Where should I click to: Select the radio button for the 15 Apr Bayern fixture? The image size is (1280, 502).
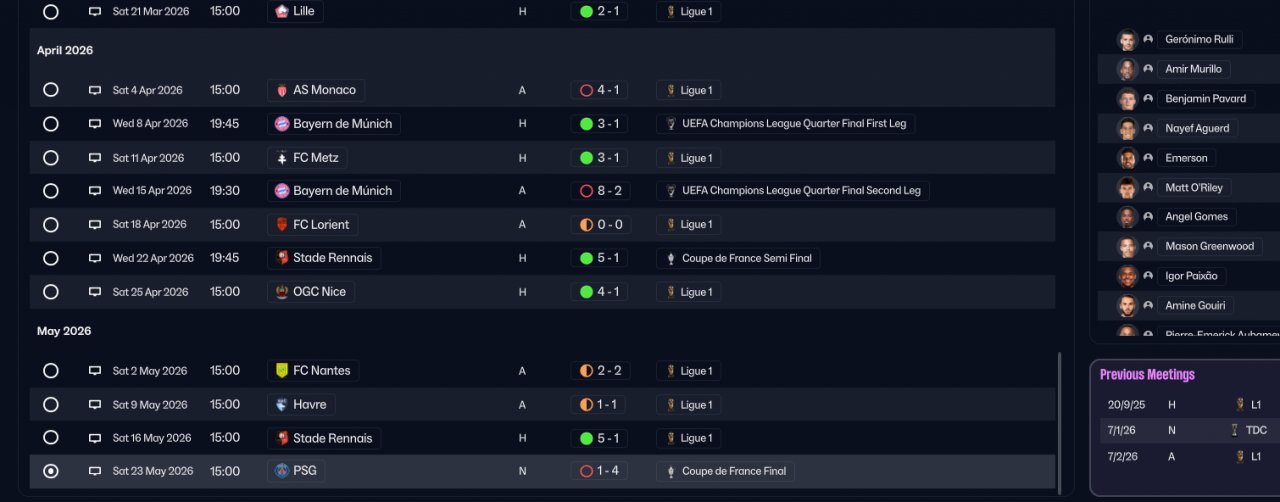coord(51,191)
